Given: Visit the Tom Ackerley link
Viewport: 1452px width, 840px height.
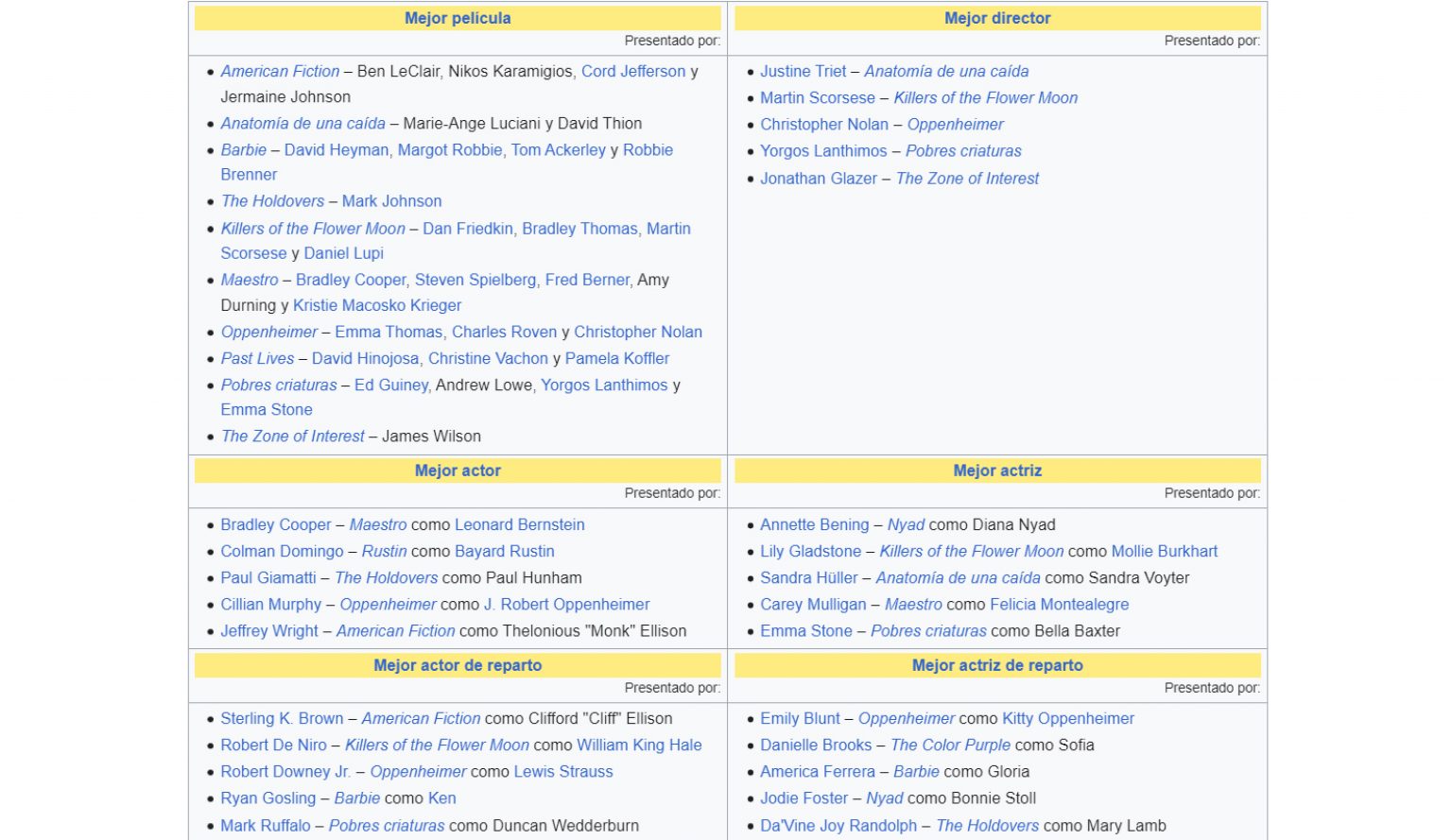Looking at the screenshot, I should (559, 149).
